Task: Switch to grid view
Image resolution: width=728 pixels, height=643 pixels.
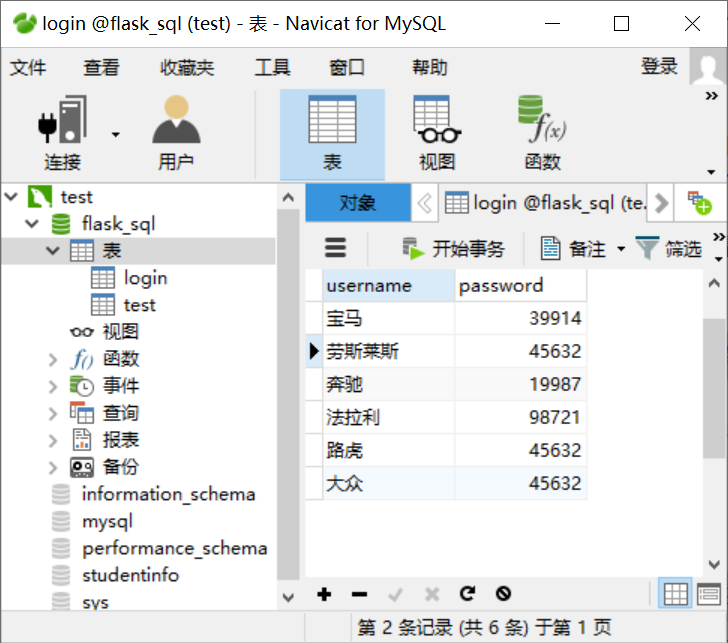Action: point(676,593)
